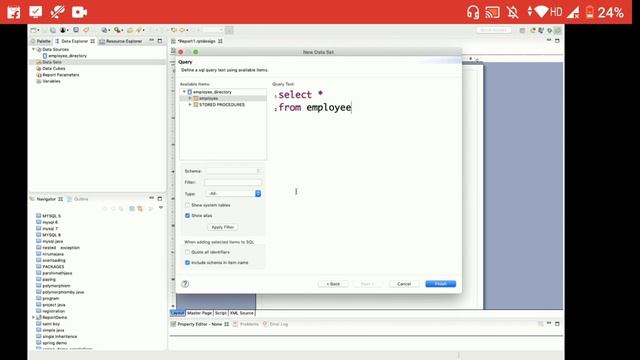Click the muted notifications bell icon
The image size is (640, 360).
(513, 12)
